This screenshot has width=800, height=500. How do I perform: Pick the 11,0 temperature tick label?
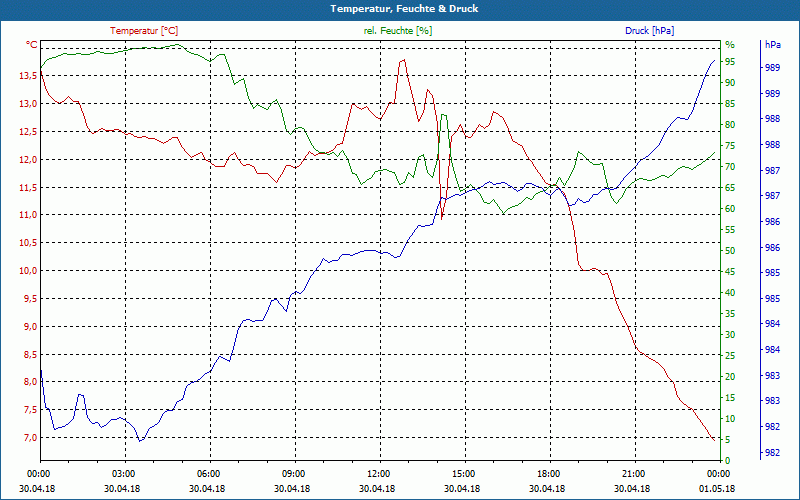pyautogui.click(x=29, y=215)
